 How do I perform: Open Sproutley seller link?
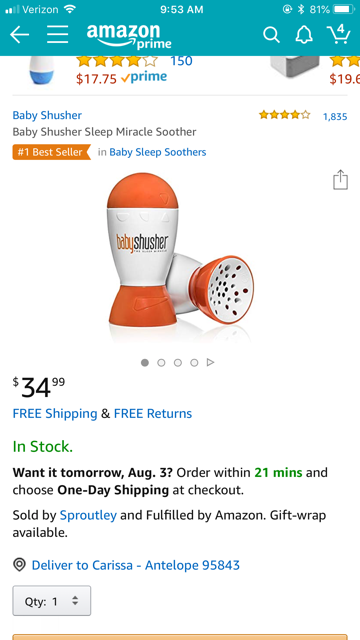coord(88,515)
